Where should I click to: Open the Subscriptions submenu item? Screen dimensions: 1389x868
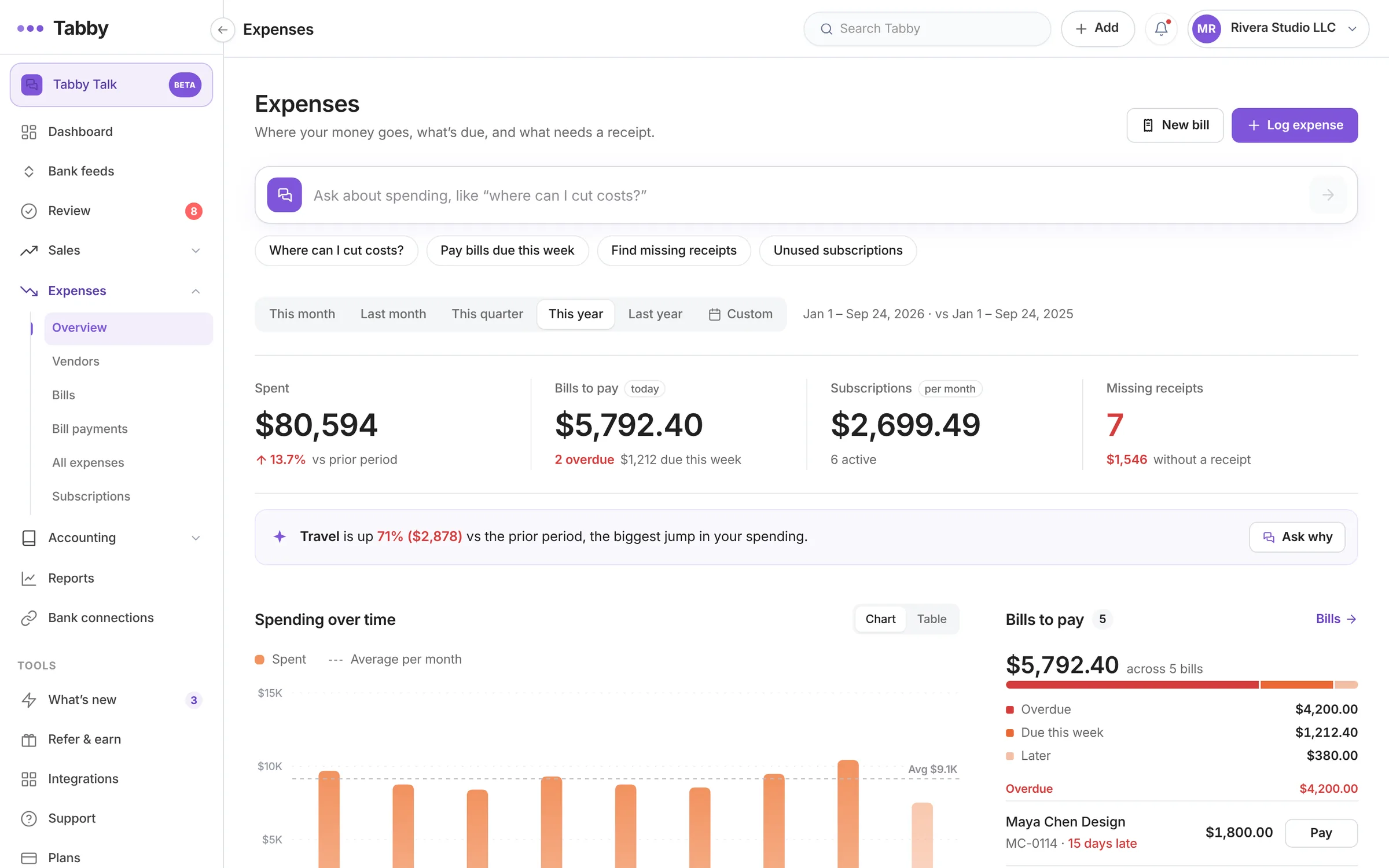point(128,496)
